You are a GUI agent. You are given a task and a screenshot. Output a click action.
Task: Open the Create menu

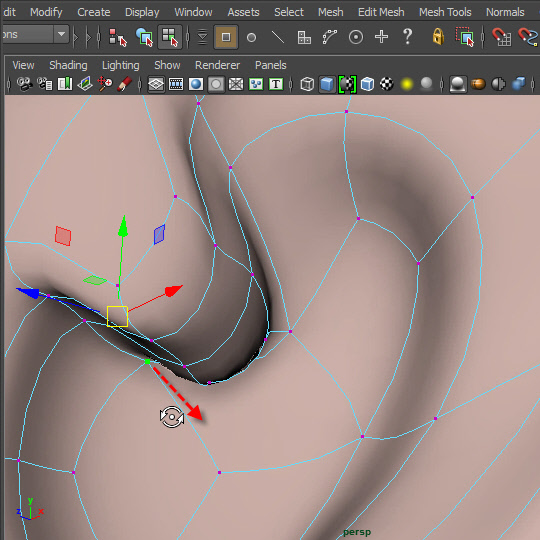[x=94, y=12]
